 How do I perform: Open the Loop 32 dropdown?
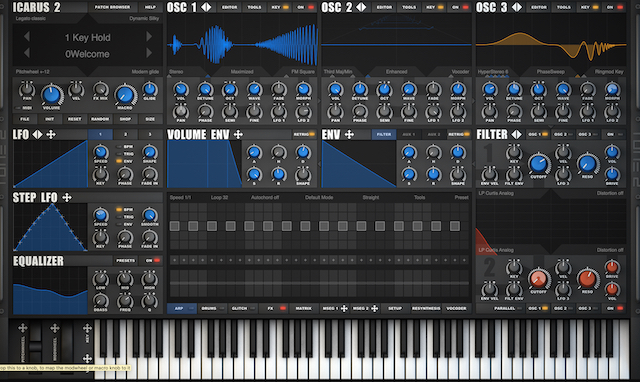tap(219, 197)
